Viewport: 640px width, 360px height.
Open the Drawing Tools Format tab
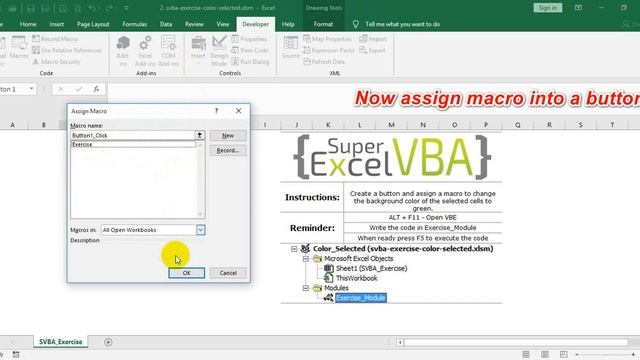point(323,24)
